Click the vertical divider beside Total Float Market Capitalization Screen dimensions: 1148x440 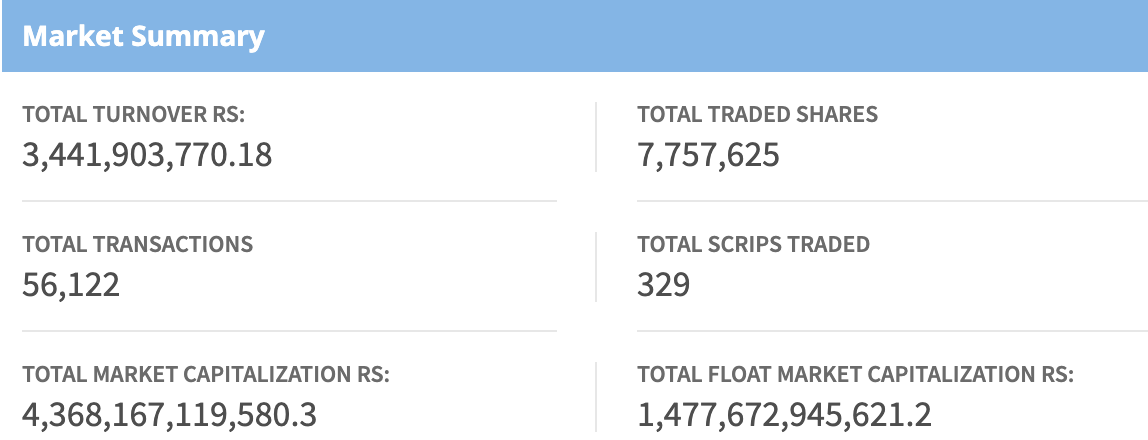[x=596, y=397]
